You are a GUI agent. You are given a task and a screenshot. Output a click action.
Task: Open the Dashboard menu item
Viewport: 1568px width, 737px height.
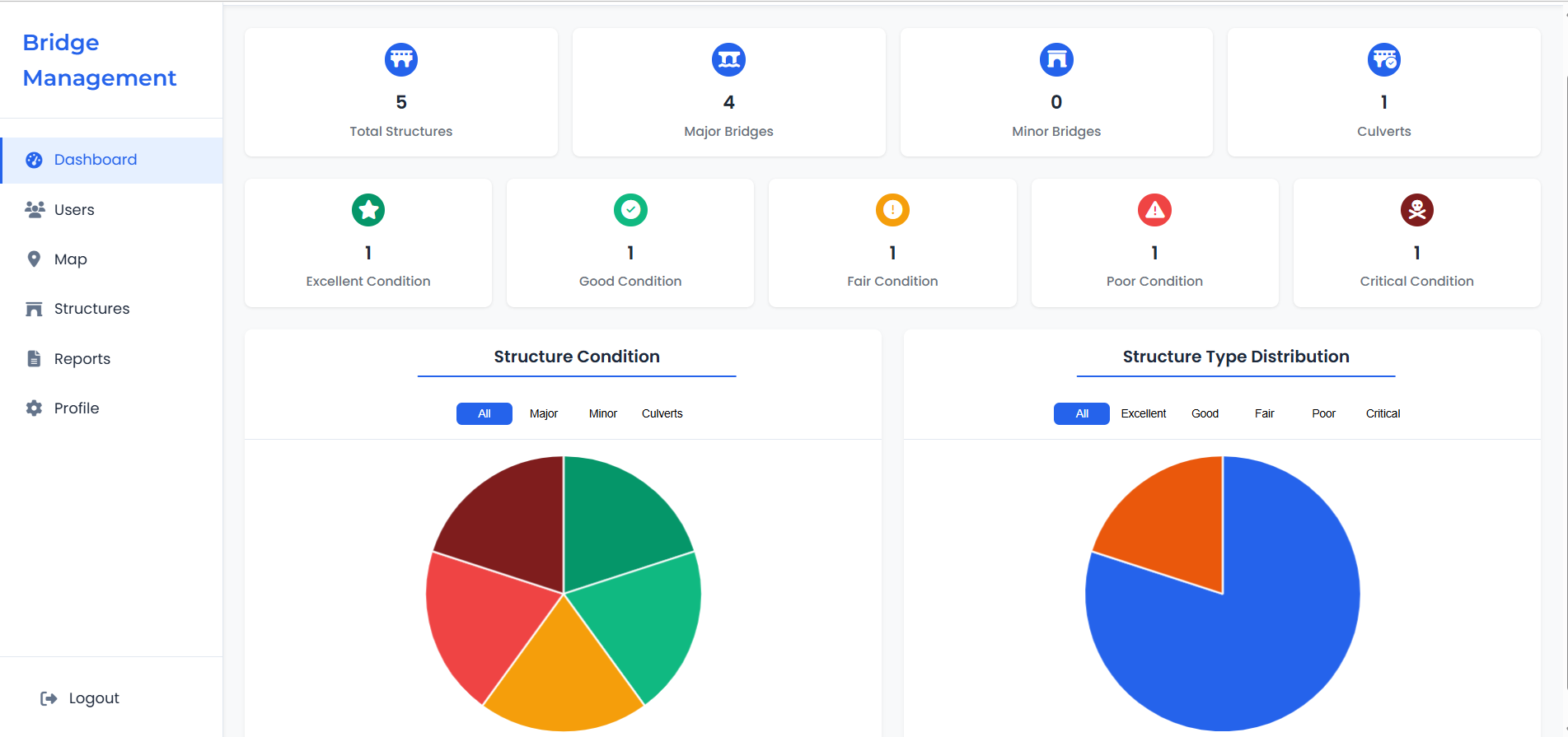click(112, 160)
